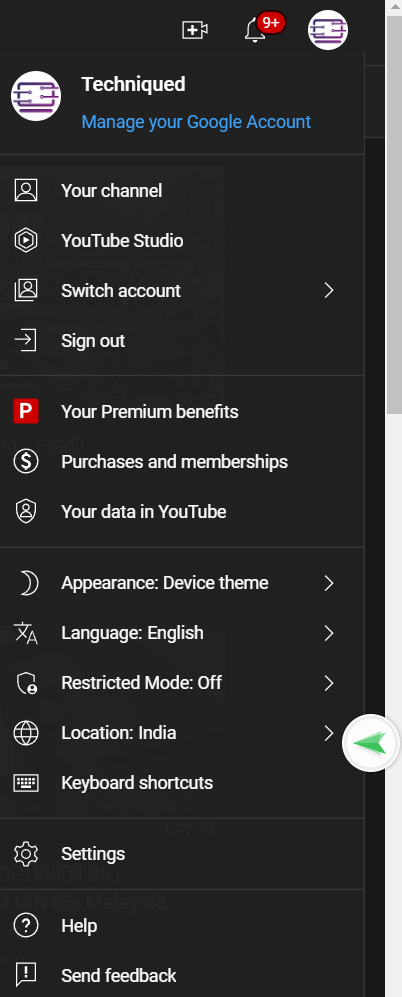The width and height of the screenshot is (402, 997).
Task: Click the vertical page scrollbar thumb
Action: (x=394, y=216)
